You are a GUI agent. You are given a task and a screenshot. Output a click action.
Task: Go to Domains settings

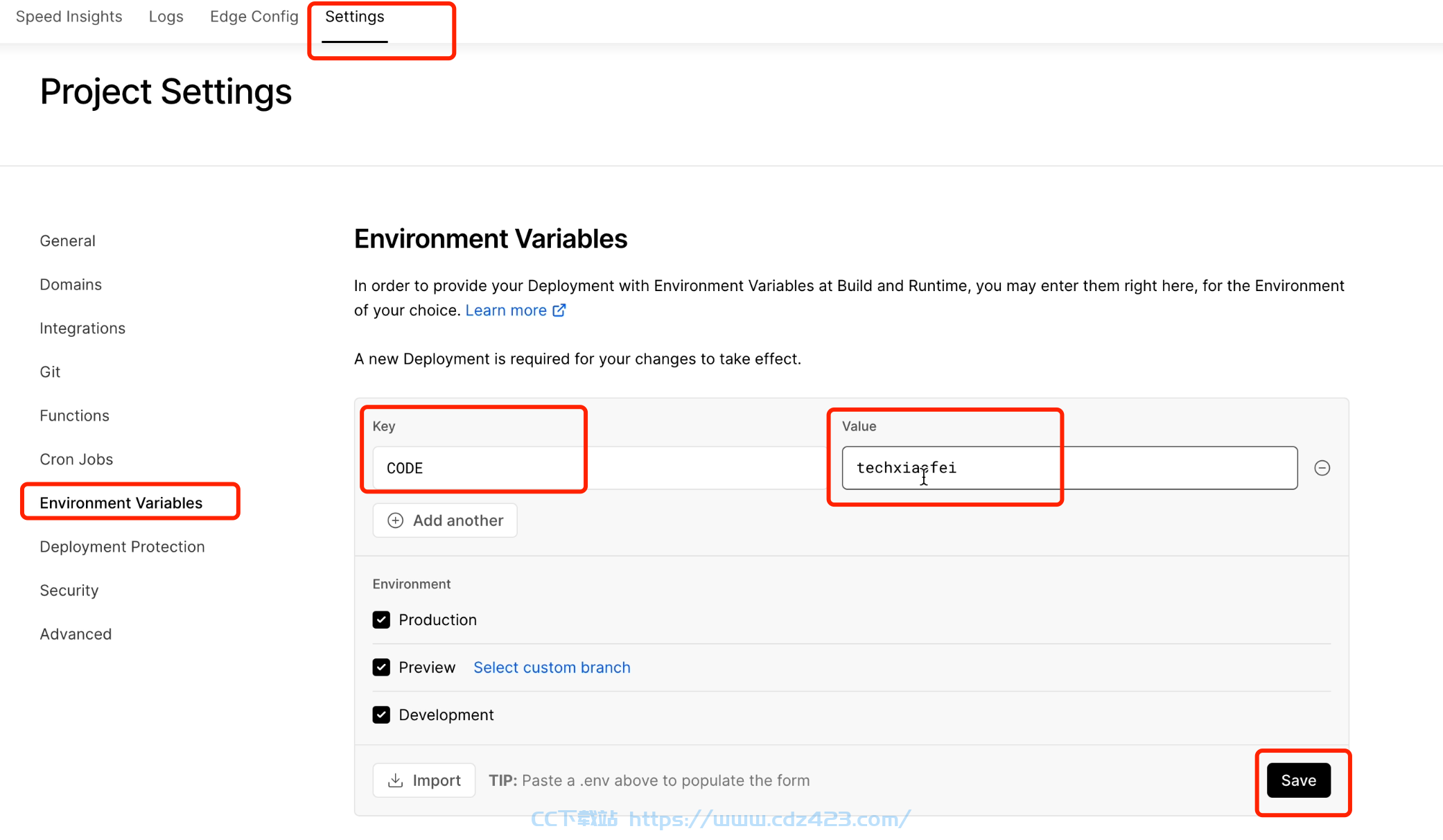tap(71, 284)
